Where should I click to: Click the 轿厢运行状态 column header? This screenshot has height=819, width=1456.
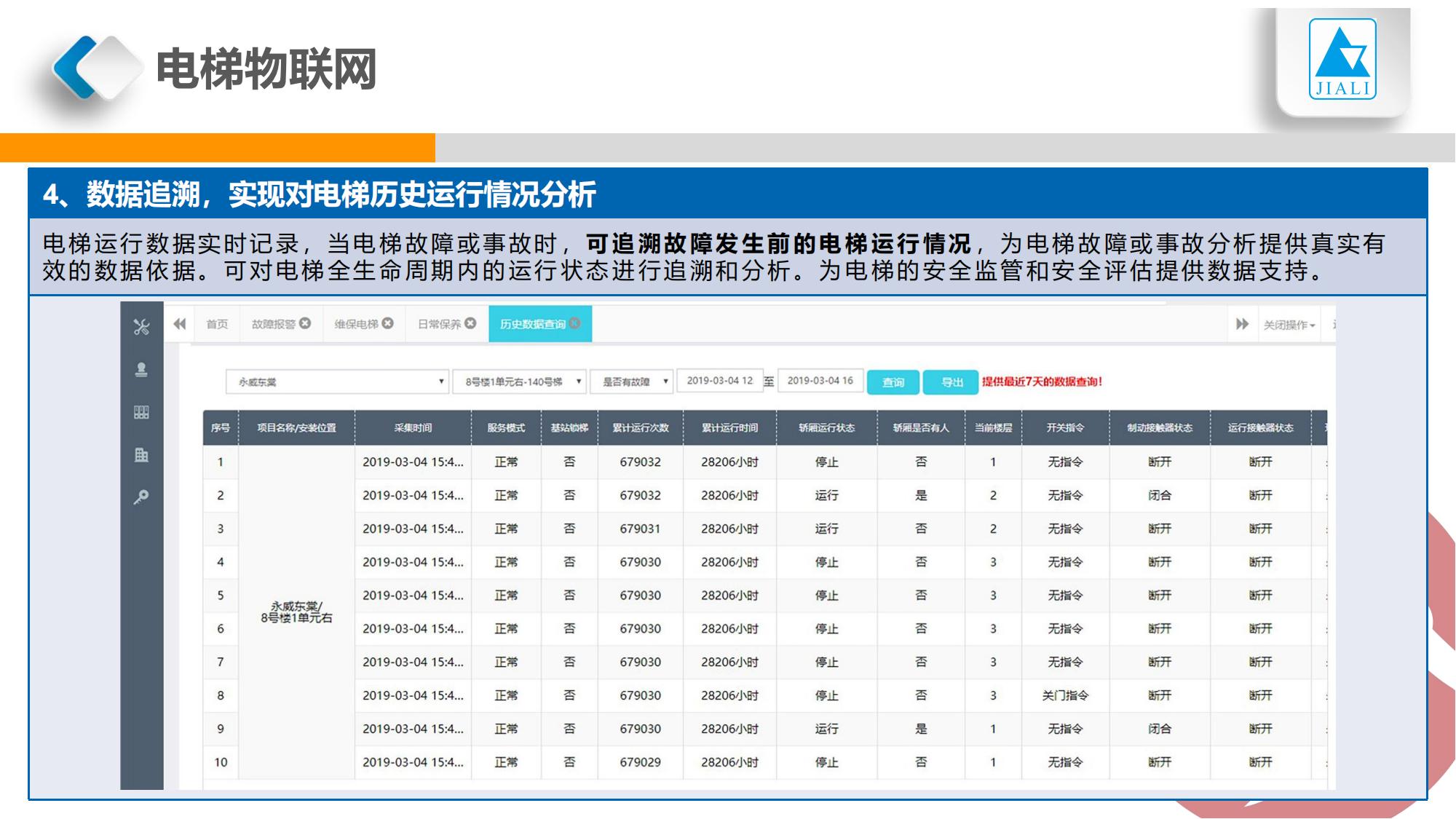coord(826,428)
